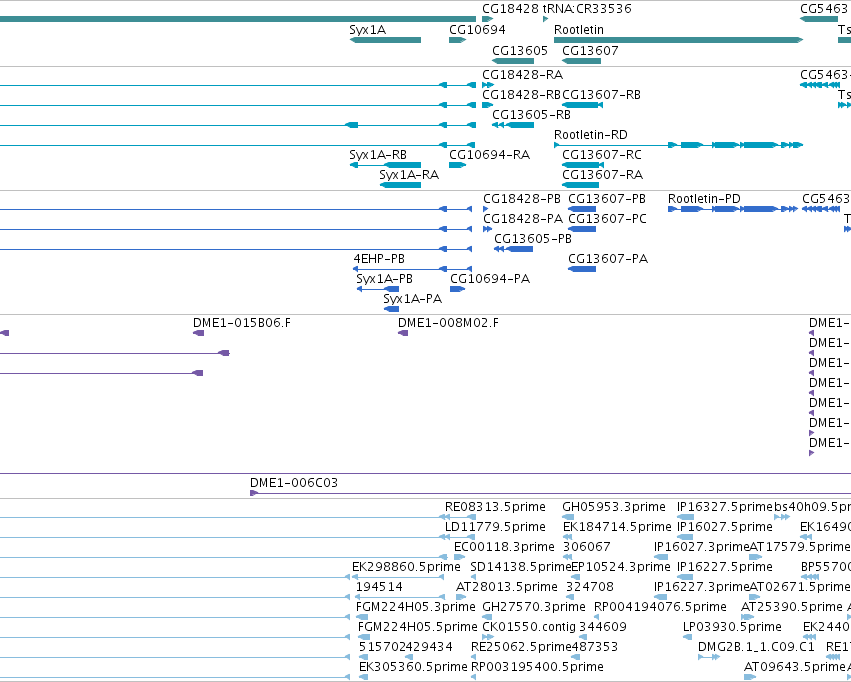The width and height of the screenshot is (851, 682).
Task: Click the 344609 feature label
Action: [x=603, y=627]
